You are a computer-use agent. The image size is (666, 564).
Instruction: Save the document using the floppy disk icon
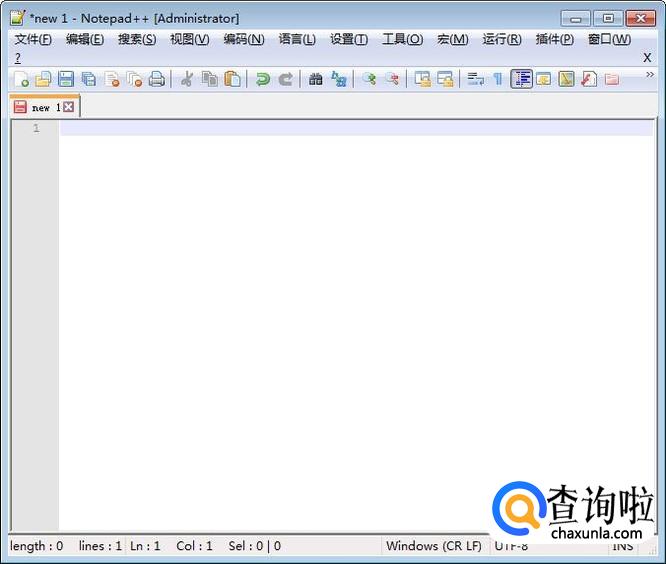66,79
